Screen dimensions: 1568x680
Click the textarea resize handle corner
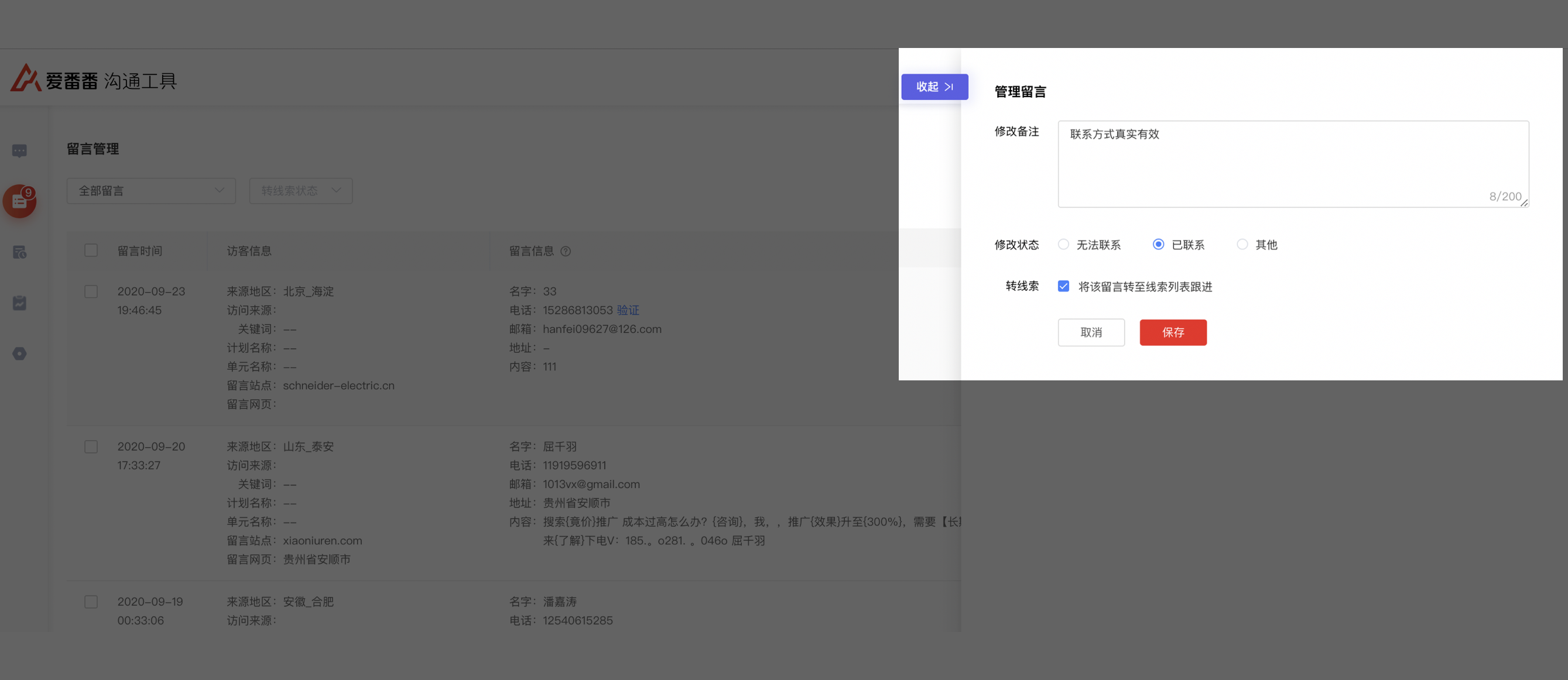(1524, 202)
